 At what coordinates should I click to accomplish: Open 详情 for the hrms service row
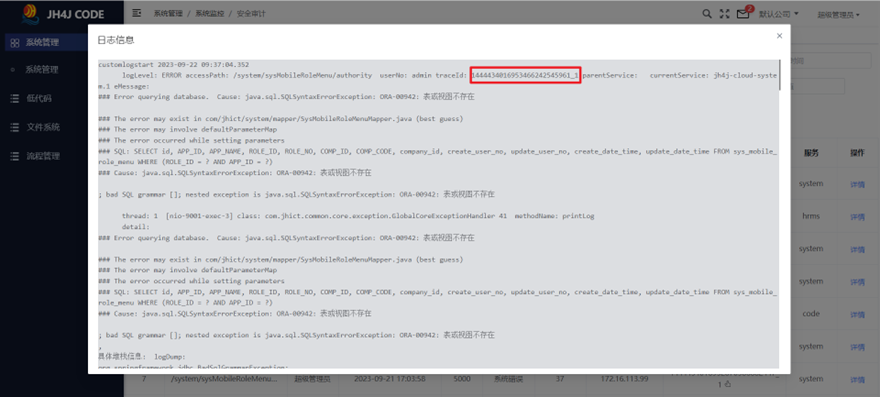[857, 217]
